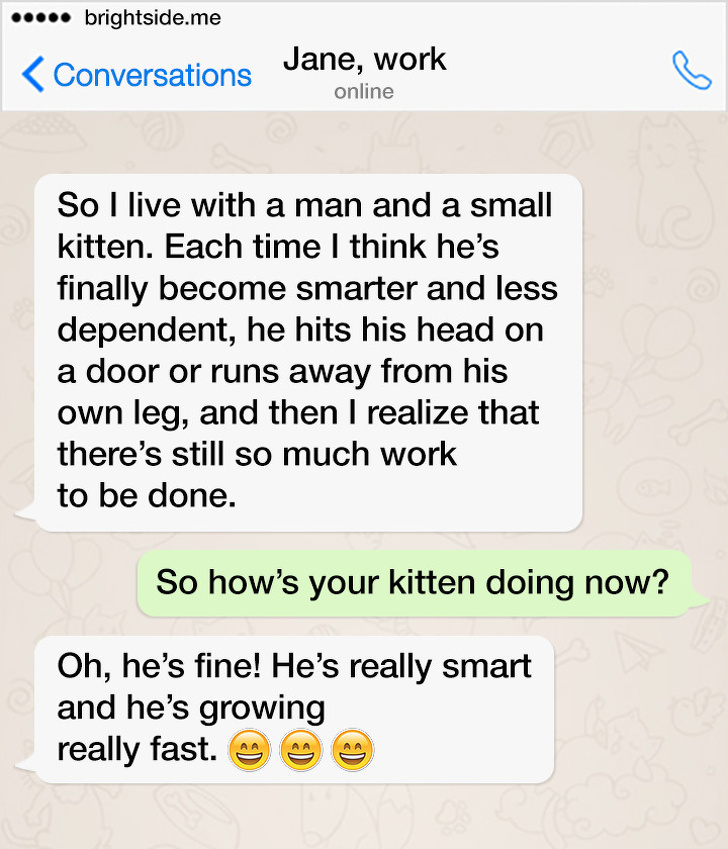Viewport: 728px width, 849px height.
Task: Tap the phone call icon
Action: [x=692, y=70]
